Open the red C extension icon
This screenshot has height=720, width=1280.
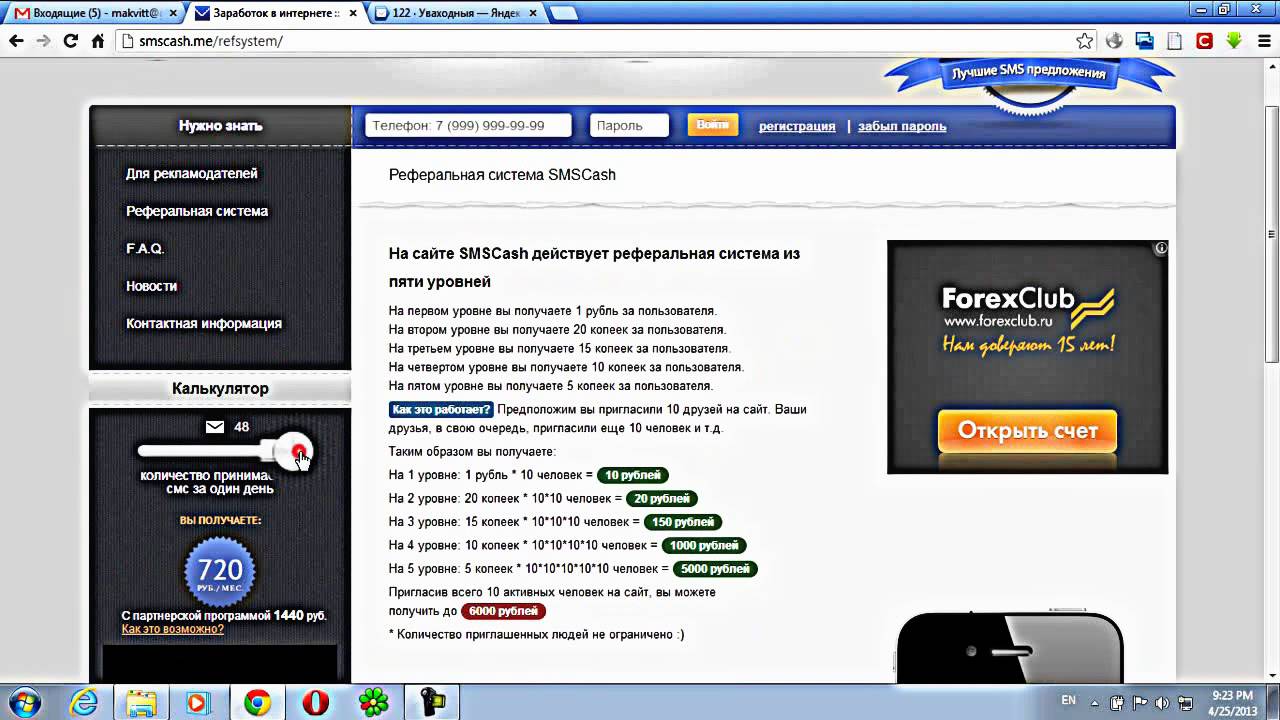(x=1204, y=41)
